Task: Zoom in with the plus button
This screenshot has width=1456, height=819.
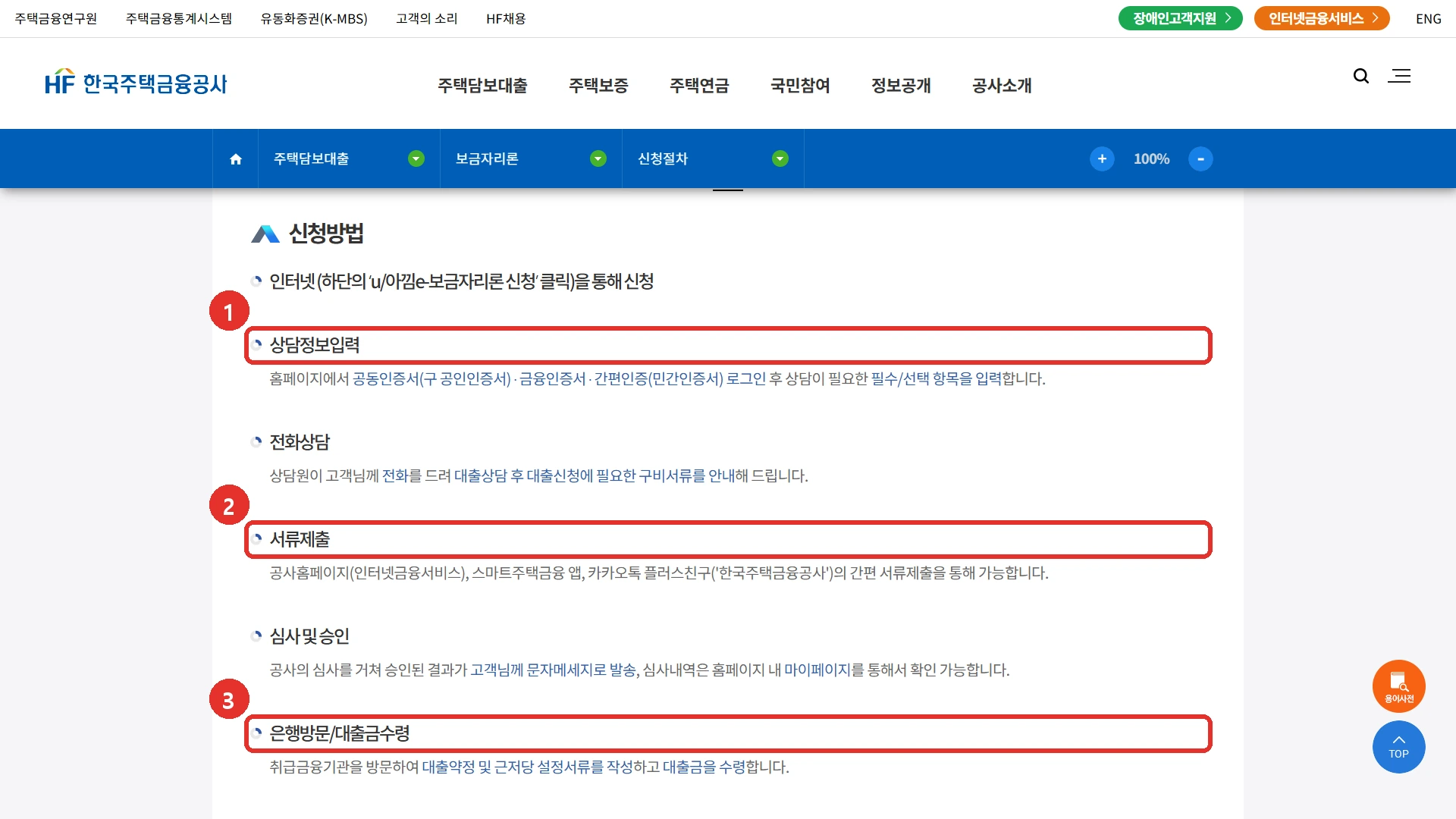Action: click(1102, 158)
